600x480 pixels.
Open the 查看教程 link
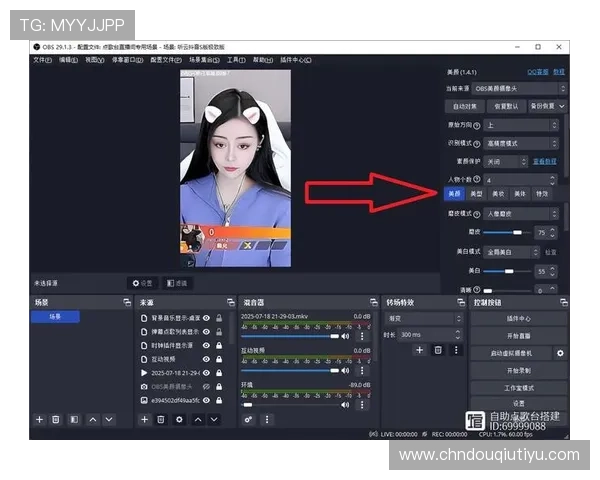(545, 162)
